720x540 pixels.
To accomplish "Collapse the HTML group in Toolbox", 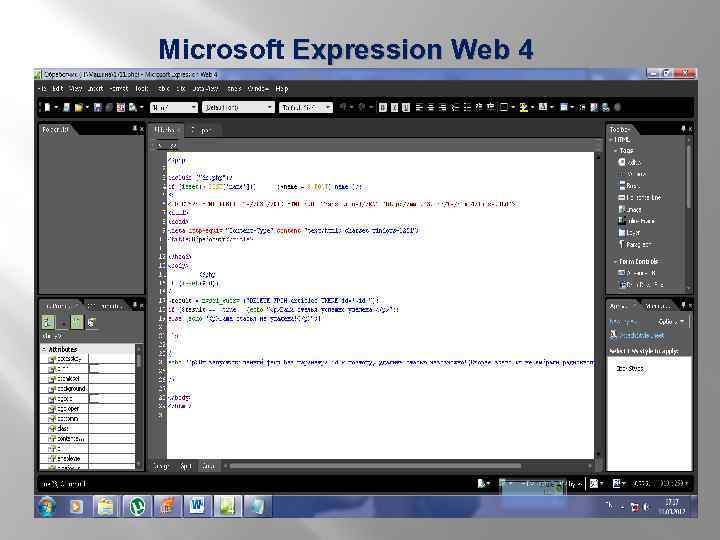I will pos(611,140).
